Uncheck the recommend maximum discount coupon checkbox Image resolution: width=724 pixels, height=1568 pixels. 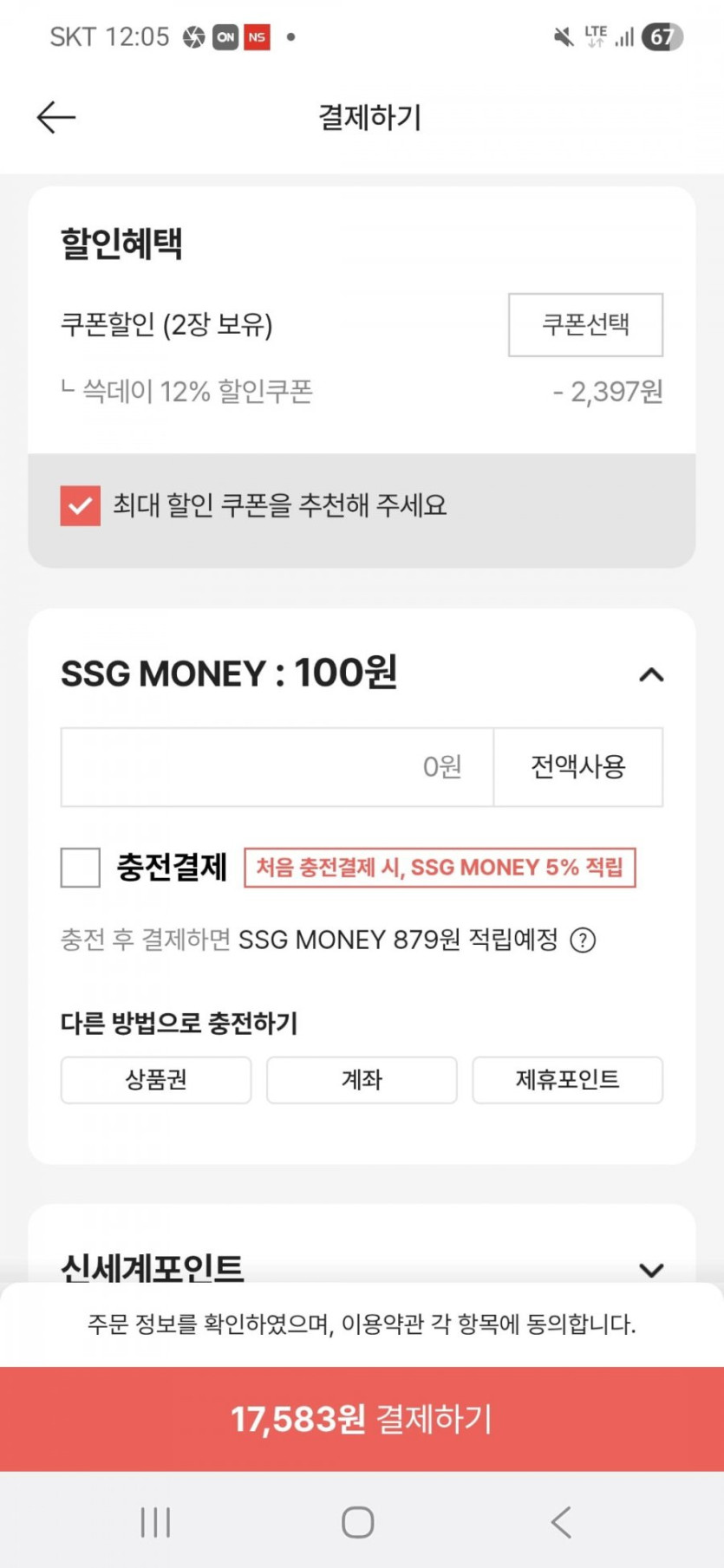pos(80,505)
